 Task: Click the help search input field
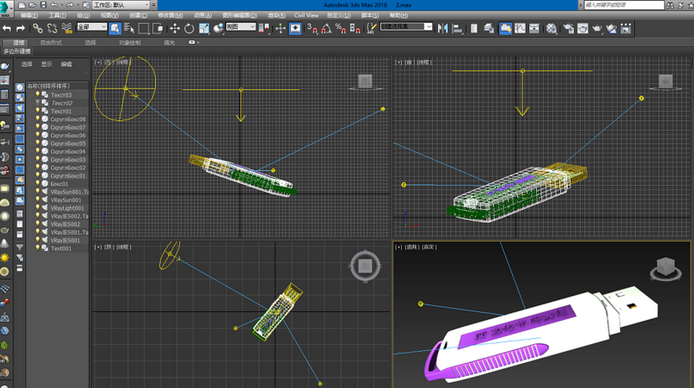[x=624, y=5]
